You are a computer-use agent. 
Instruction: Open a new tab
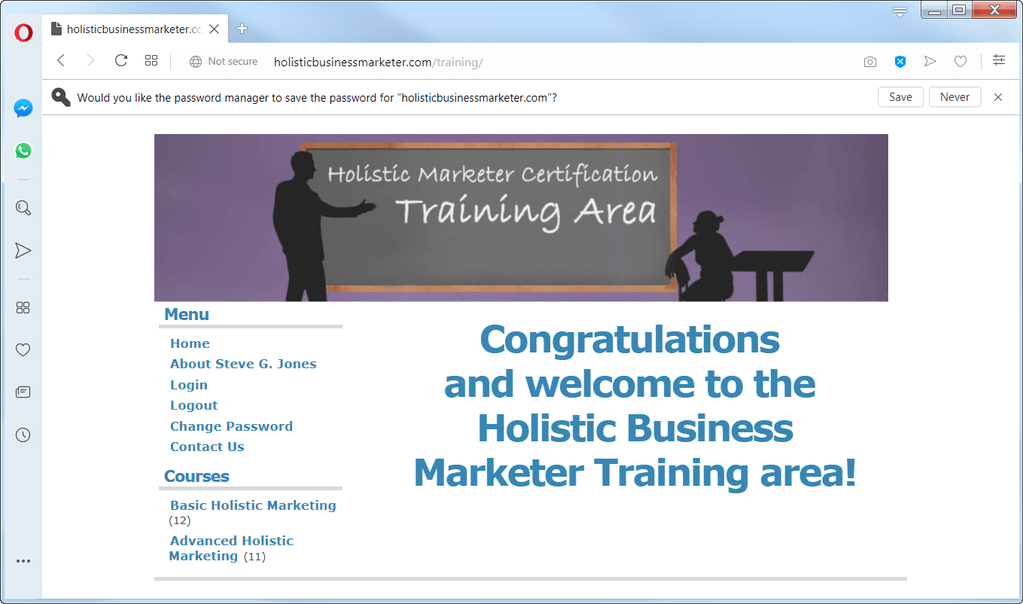[x=242, y=28]
